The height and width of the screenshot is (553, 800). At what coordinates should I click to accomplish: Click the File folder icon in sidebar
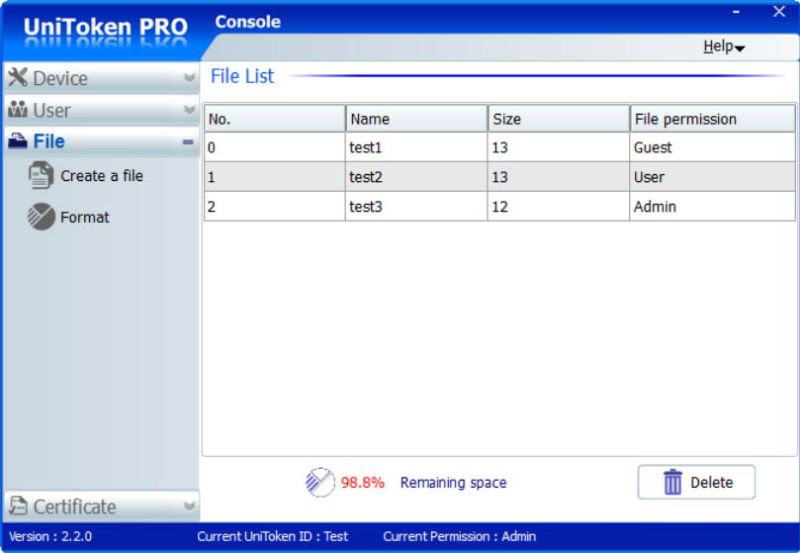tap(18, 141)
